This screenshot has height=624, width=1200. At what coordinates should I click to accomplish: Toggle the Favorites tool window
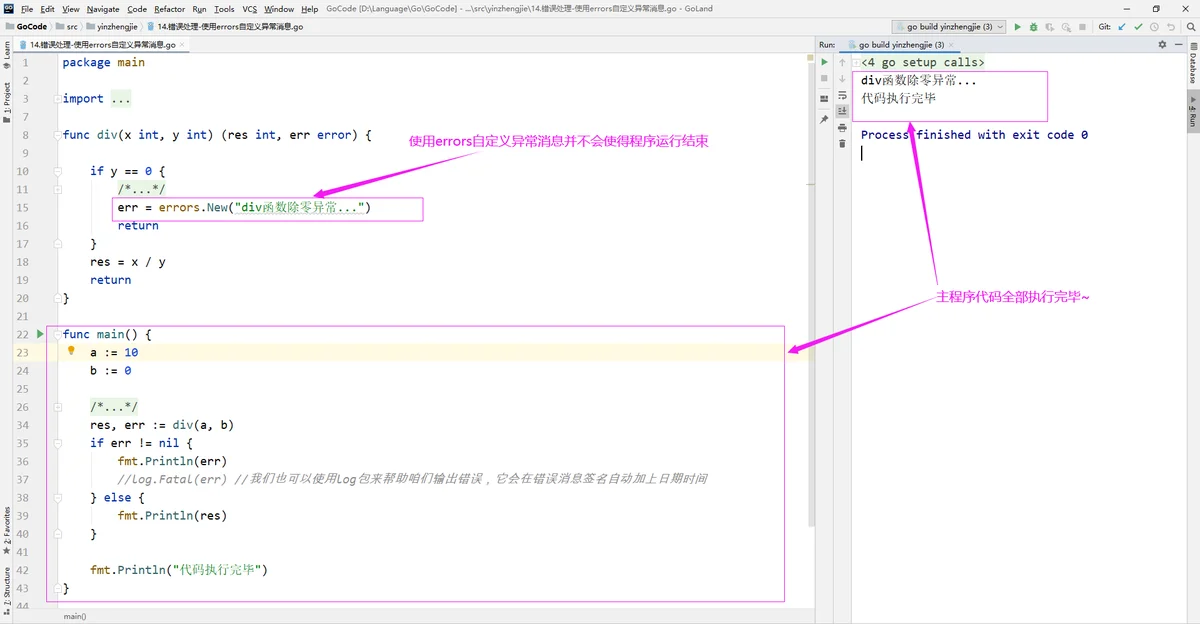pyautogui.click(x=7, y=531)
